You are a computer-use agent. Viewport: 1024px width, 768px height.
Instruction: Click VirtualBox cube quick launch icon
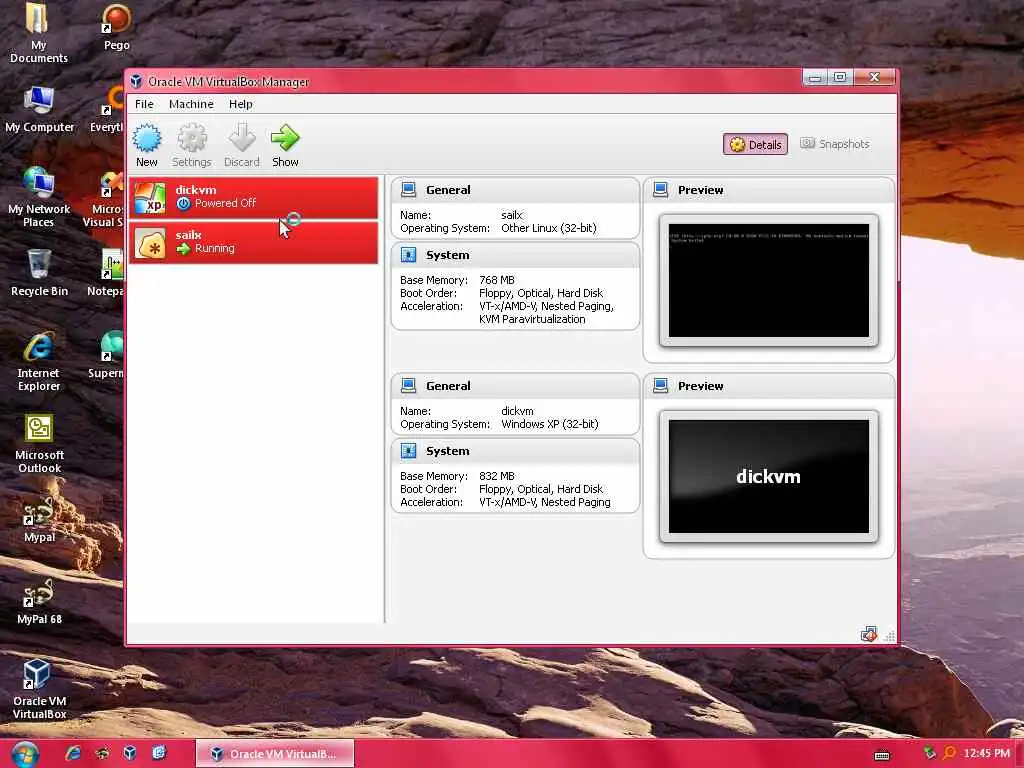pos(130,753)
